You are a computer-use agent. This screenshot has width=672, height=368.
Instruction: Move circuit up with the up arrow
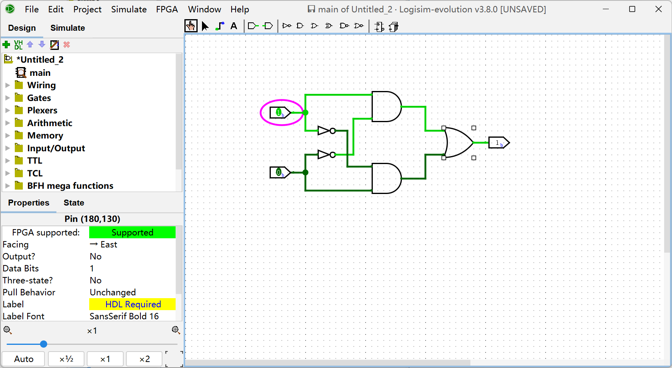[x=30, y=44]
